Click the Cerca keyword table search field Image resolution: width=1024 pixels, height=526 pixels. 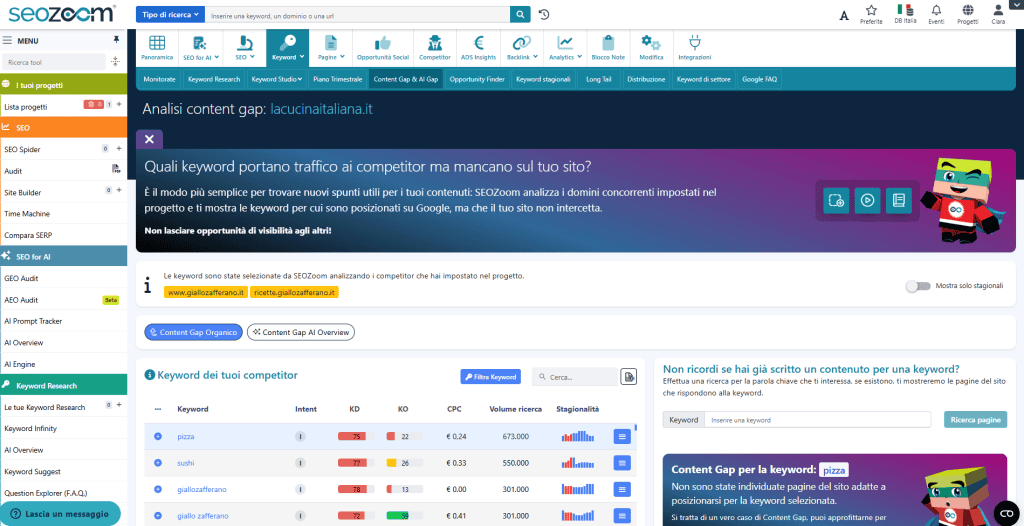[575, 377]
